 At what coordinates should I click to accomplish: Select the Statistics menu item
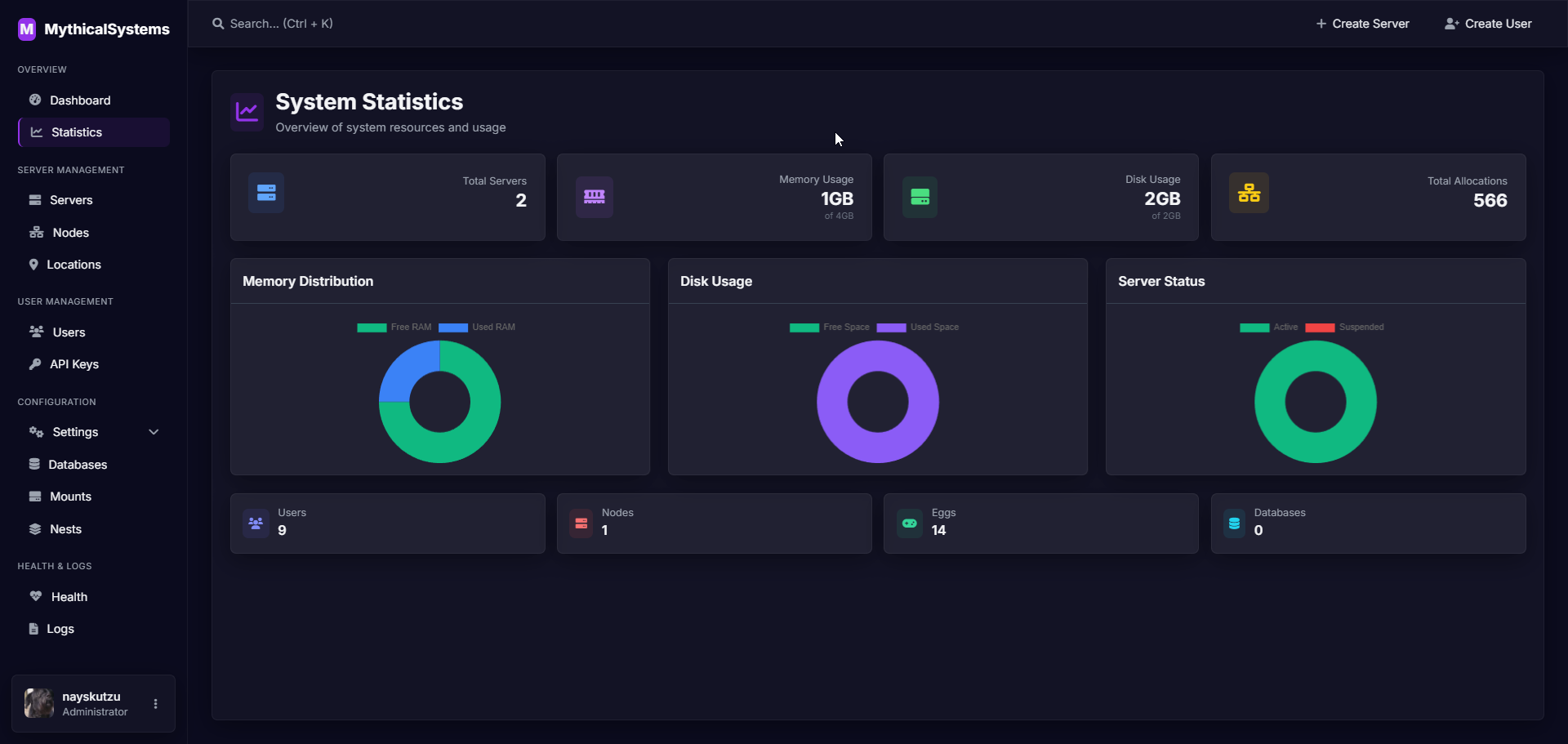point(93,132)
